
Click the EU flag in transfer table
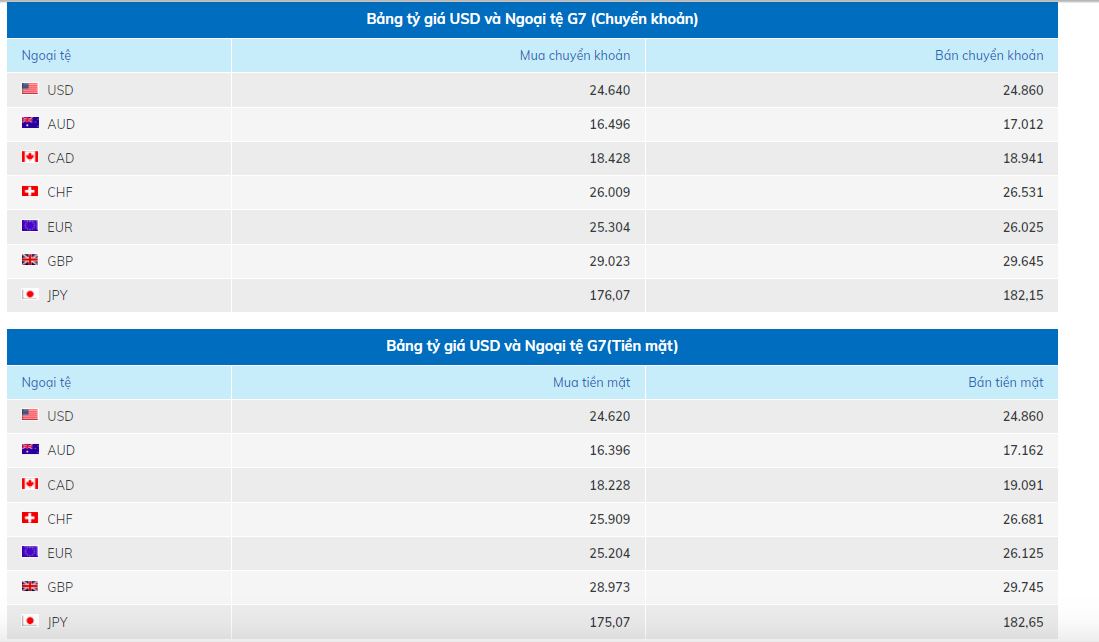[30, 226]
